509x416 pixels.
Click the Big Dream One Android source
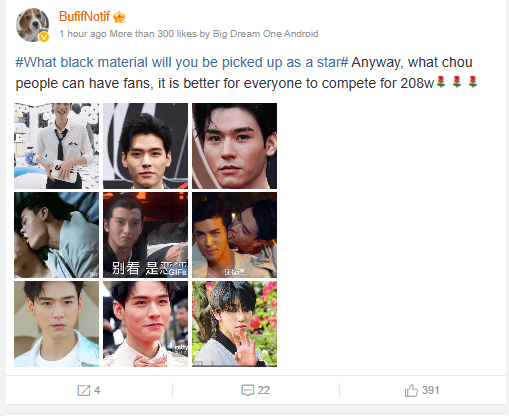point(265,34)
